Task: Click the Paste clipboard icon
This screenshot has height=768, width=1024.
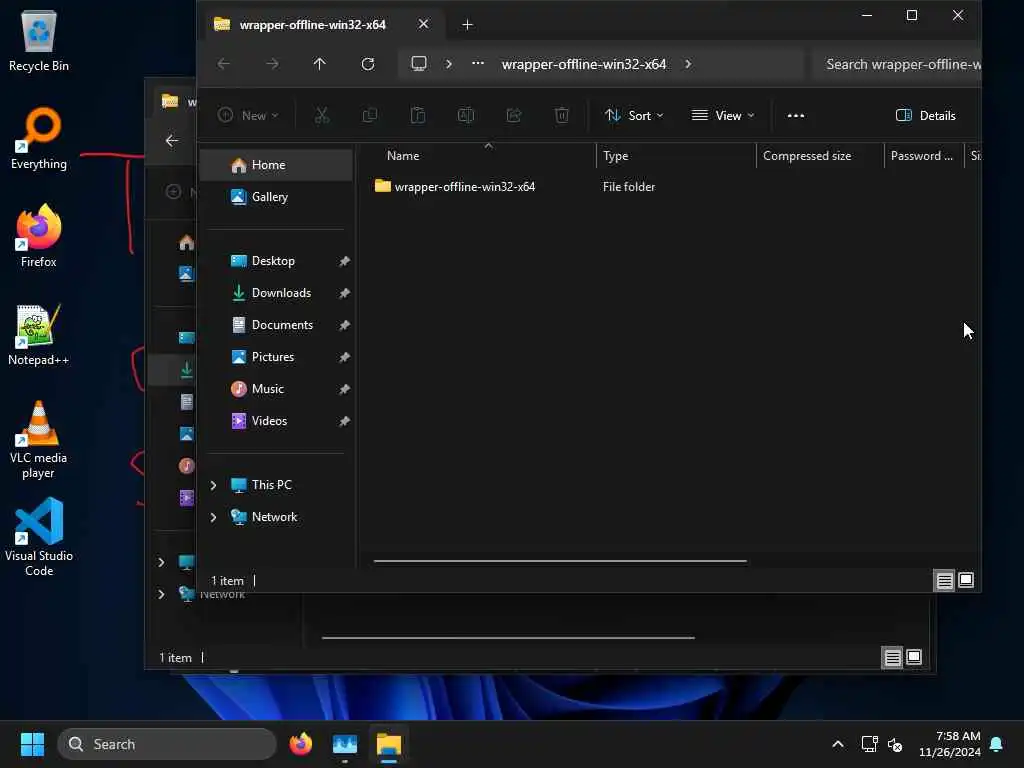Action: tap(418, 116)
